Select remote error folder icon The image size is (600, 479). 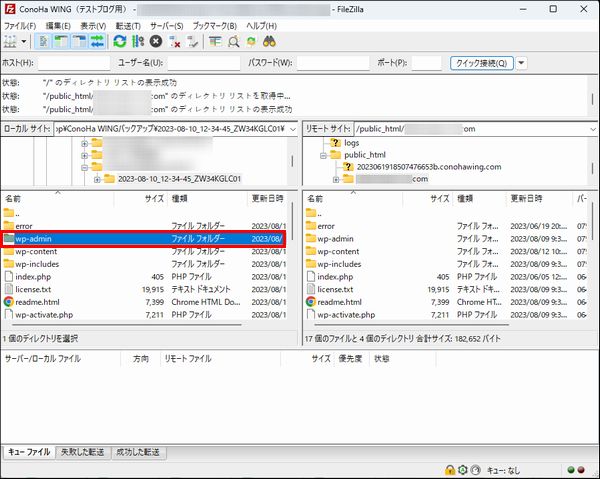(311, 226)
